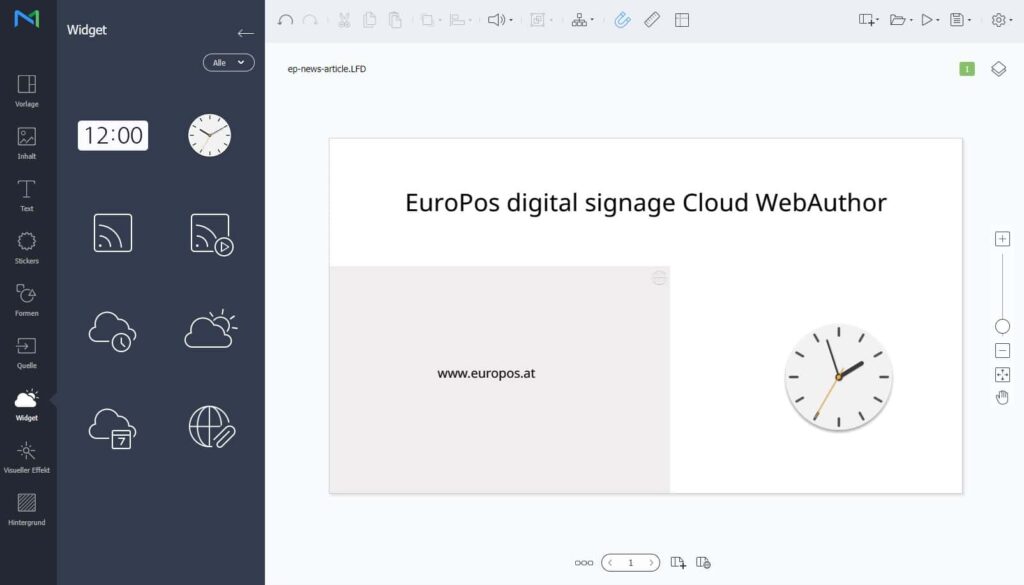Pick the weather forecast calendar widget
Screen dimensions: 1024x585
pyautogui.click(x=112, y=428)
